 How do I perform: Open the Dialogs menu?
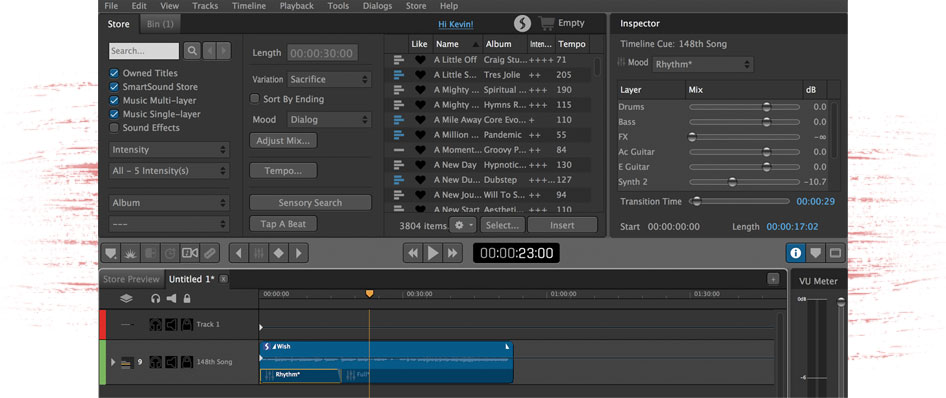point(377,6)
